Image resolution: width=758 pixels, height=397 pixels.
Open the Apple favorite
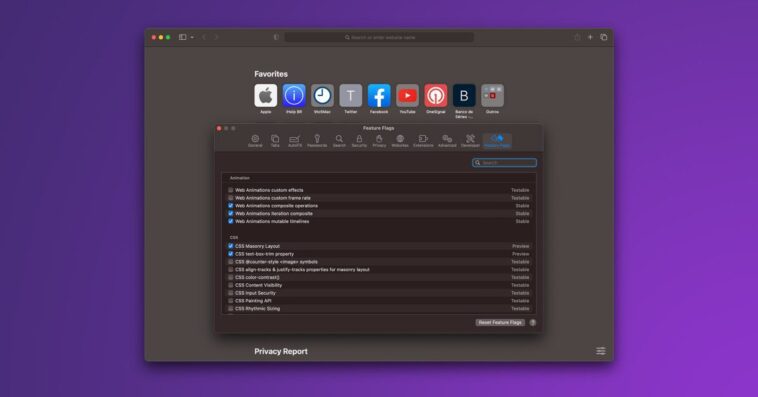266,95
